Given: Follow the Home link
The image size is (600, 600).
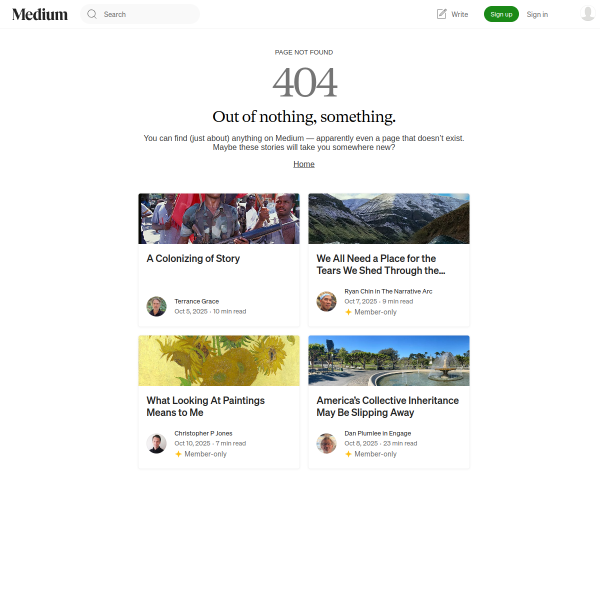Looking at the screenshot, I should pyautogui.click(x=304, y=164).
